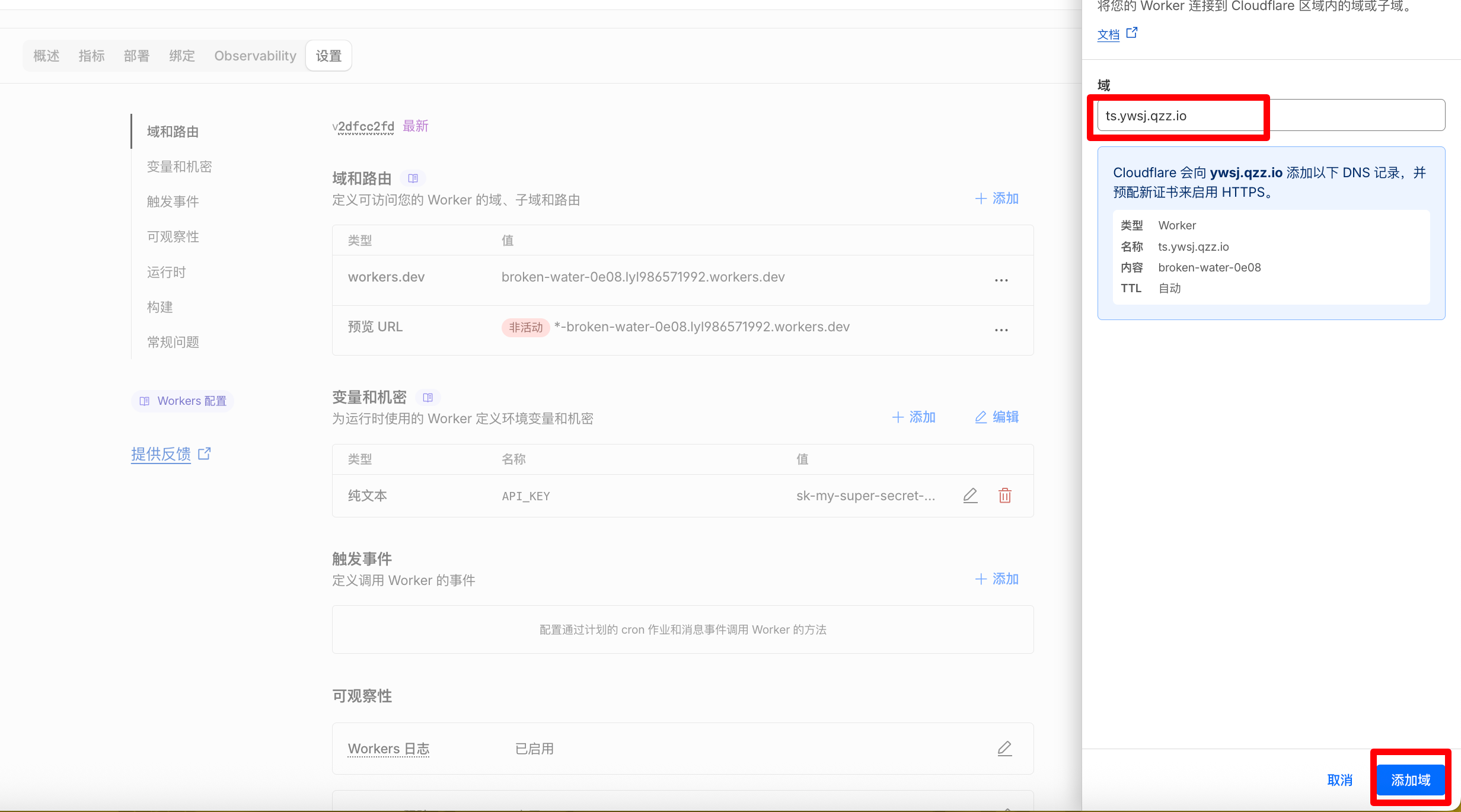Click 添加 in the 域和路由 section
Screen dimensions: 1461x812
coord(997,199)
